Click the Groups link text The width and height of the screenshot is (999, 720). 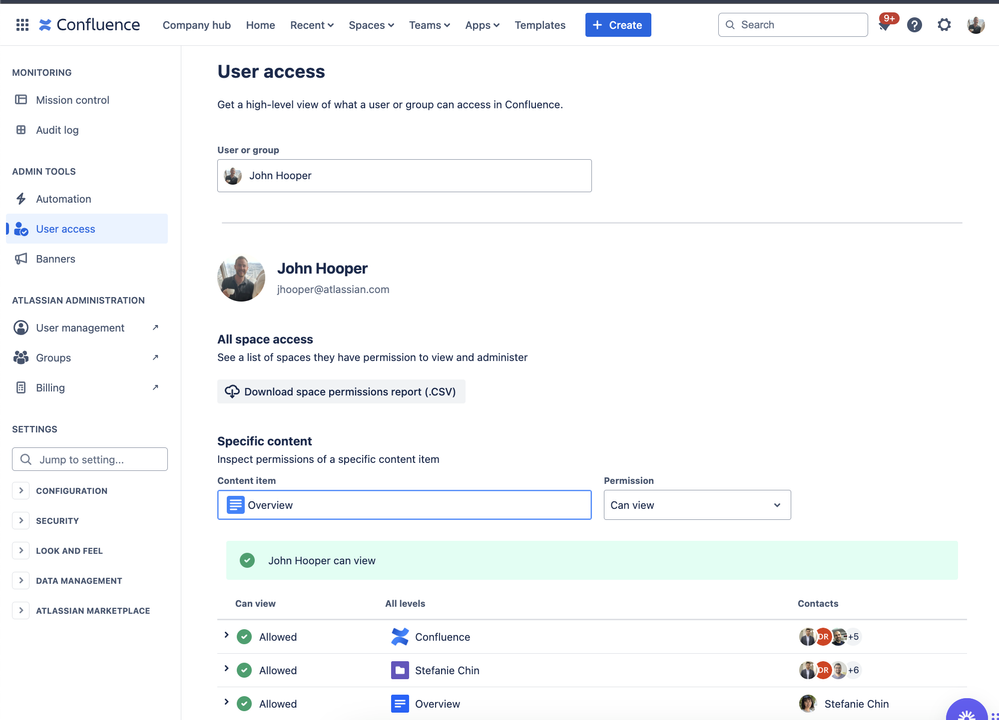click(x=54, y=357)
